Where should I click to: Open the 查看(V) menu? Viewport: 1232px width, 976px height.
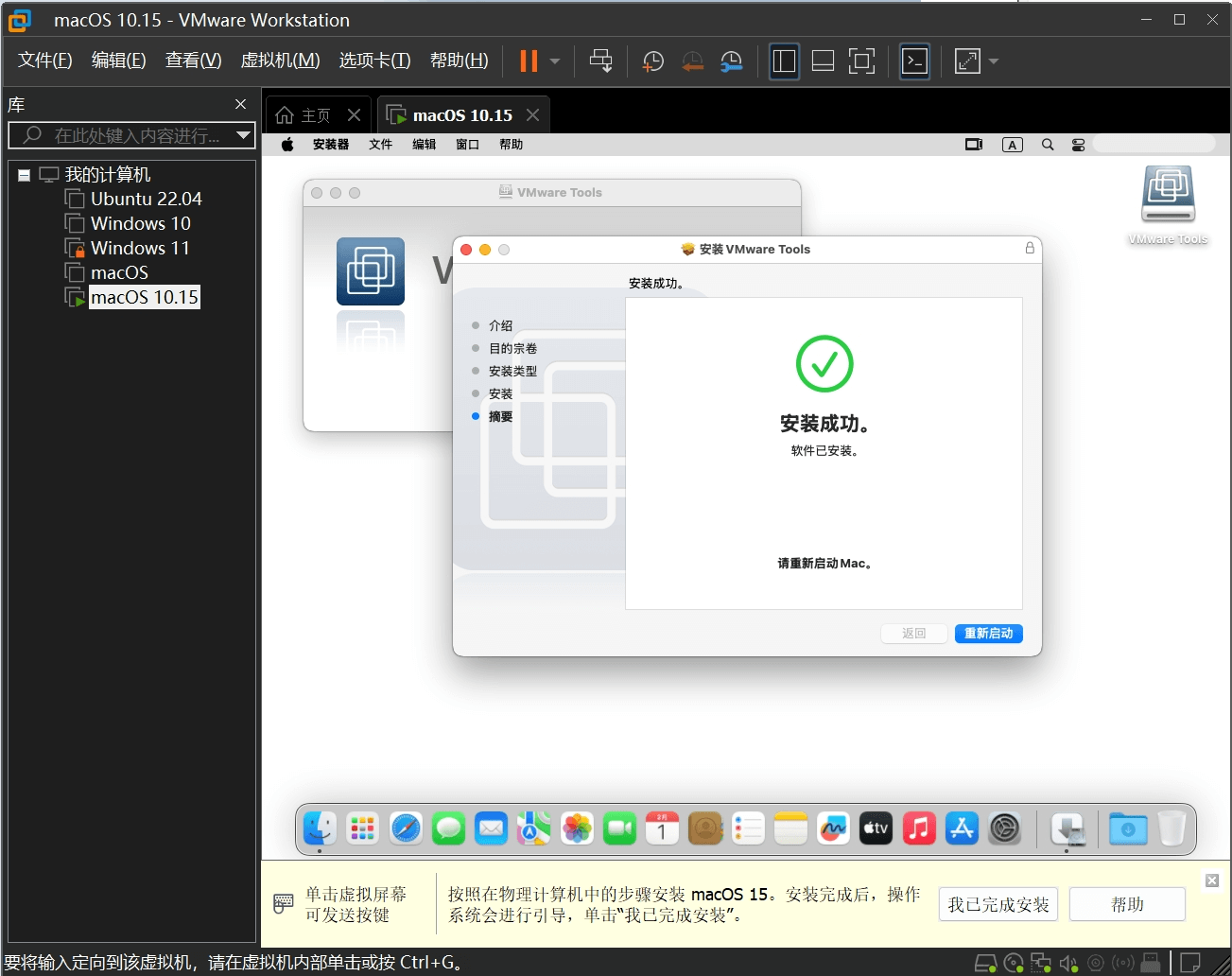click(193, 61)
